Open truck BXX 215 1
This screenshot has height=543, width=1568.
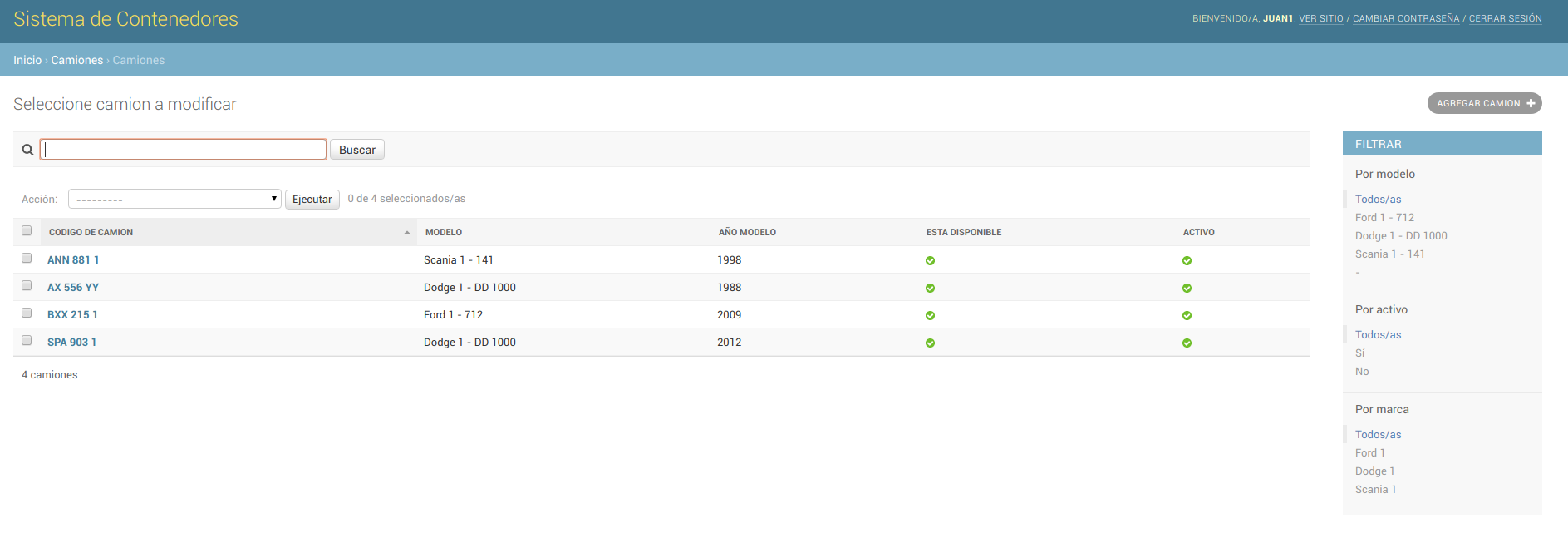click(72, 315)
